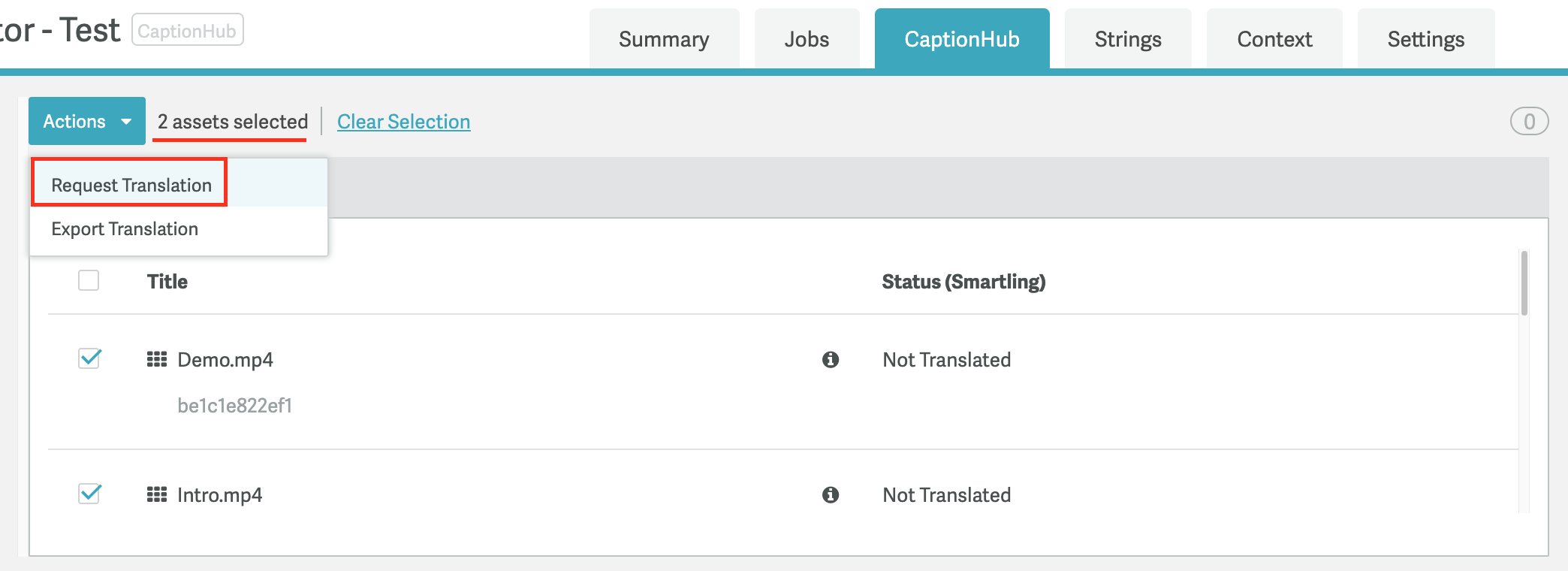Open the Actions dropdown button

click(x=87, y=121)
